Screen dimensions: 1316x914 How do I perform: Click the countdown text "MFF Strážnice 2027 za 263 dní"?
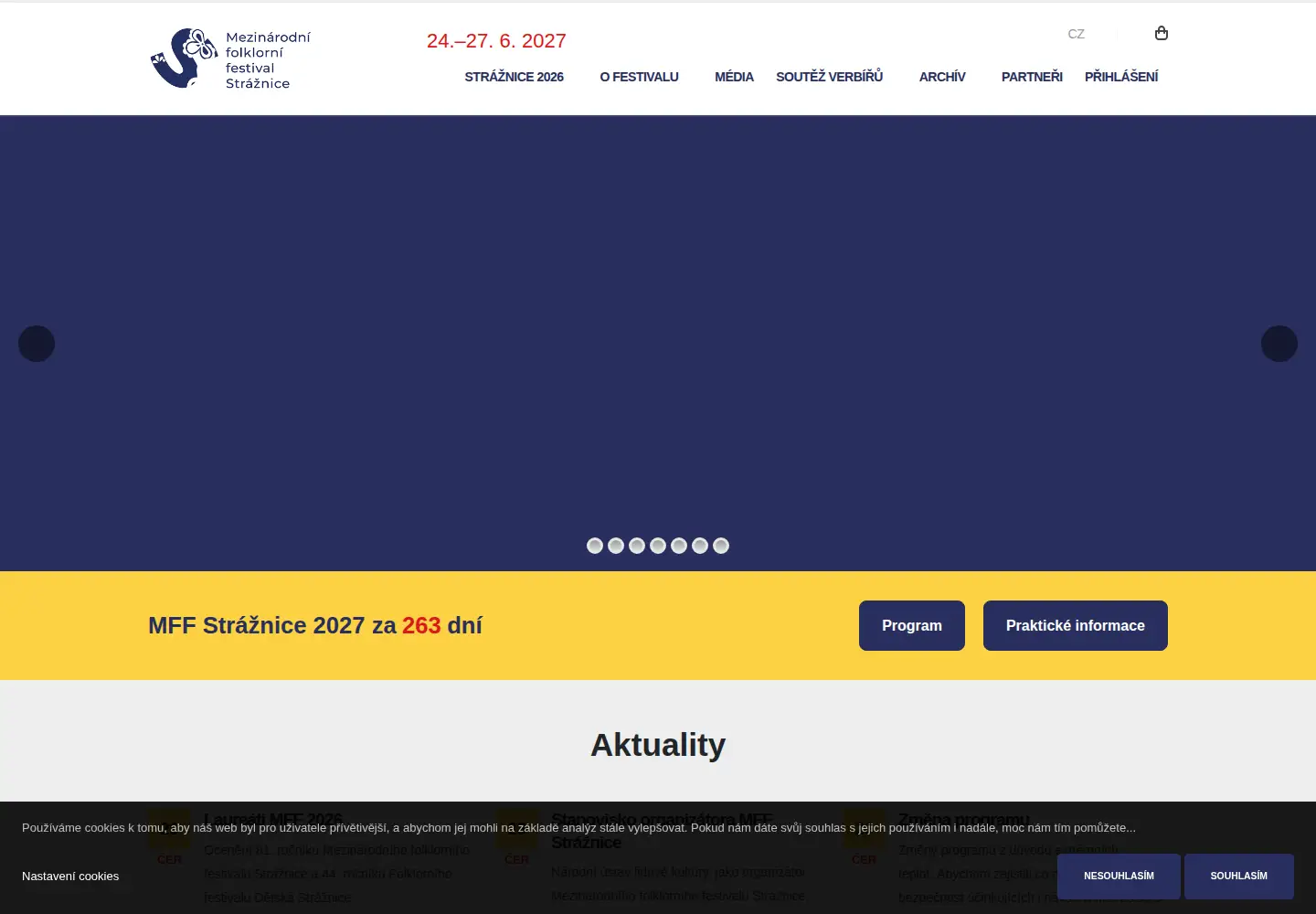pos(315,625)
